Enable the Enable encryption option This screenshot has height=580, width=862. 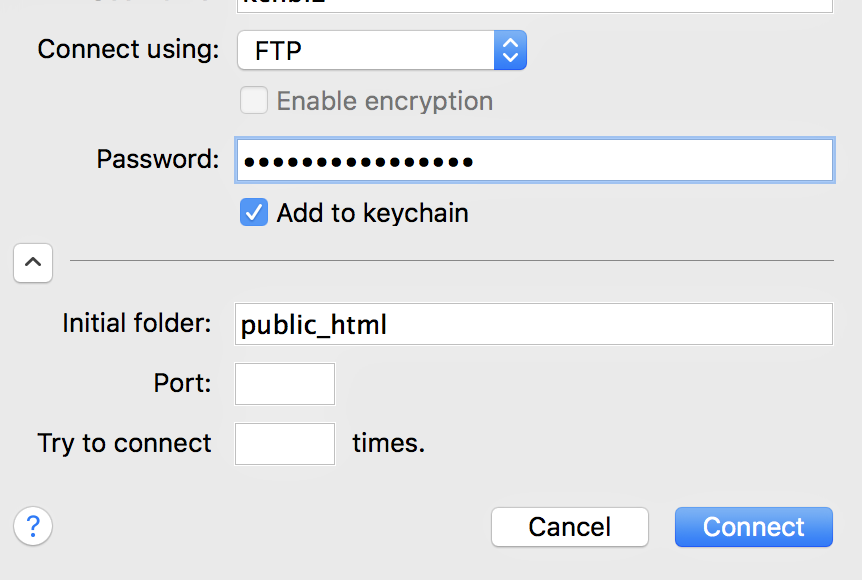coord(253,100)
